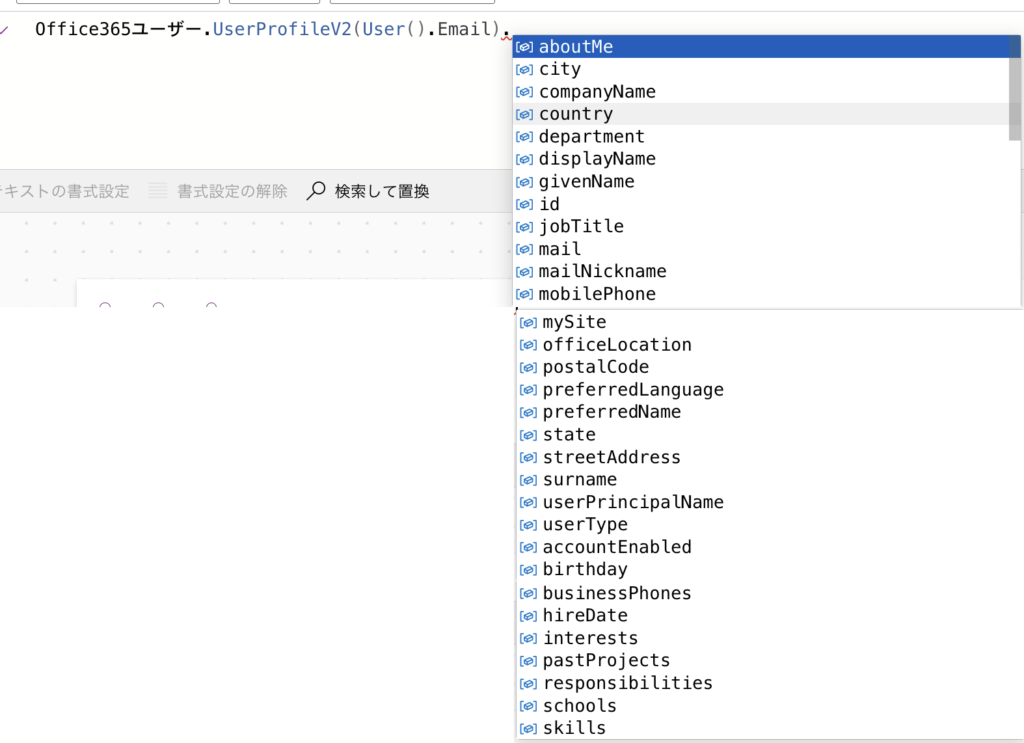Choose the country suggestion
The height and width of the screenshot is (743, 1024).
(576, 114)
